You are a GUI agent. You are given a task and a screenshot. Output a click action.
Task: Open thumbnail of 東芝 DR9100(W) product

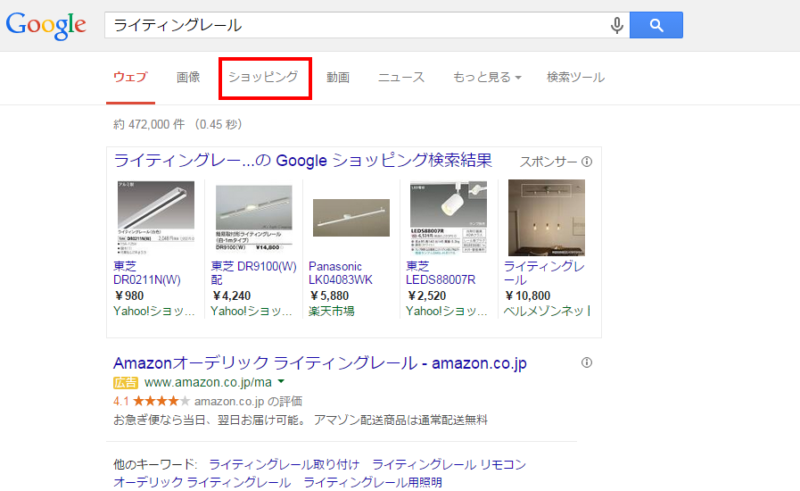254,217
